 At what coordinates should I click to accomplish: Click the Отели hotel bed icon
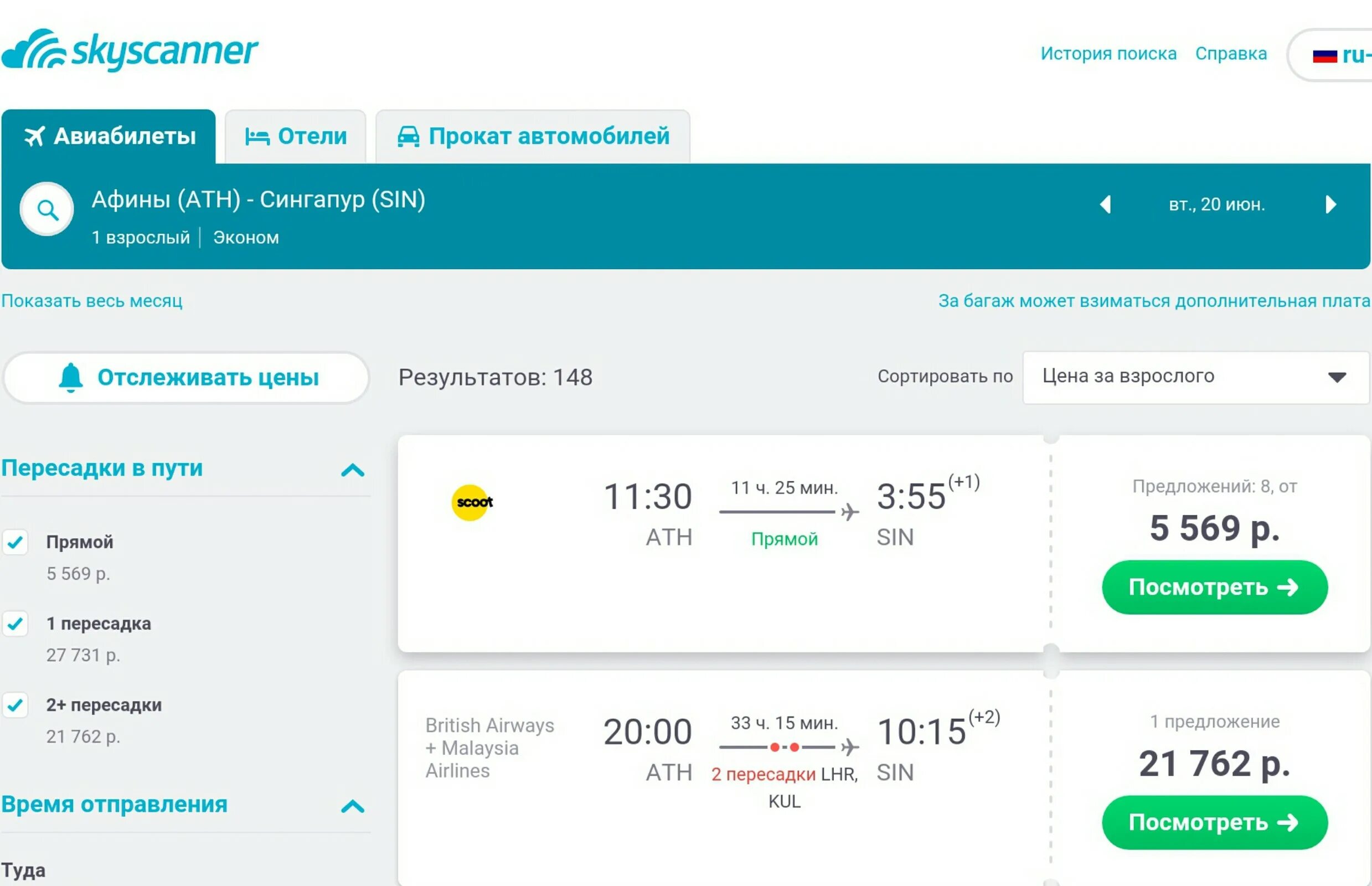(x=256, y=135)
